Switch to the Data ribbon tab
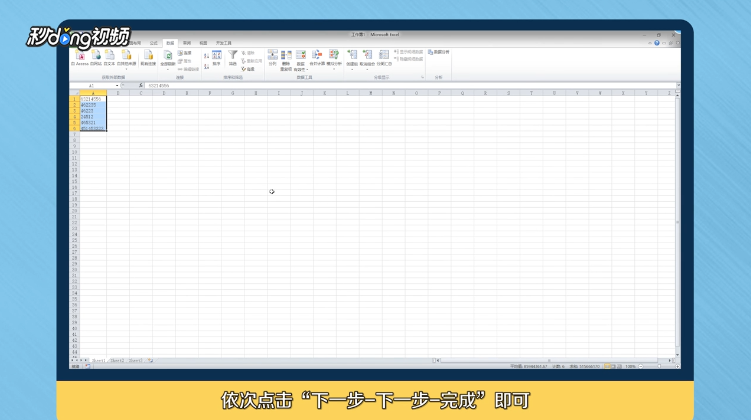This screenshot has height=420, width=751. 171,43
